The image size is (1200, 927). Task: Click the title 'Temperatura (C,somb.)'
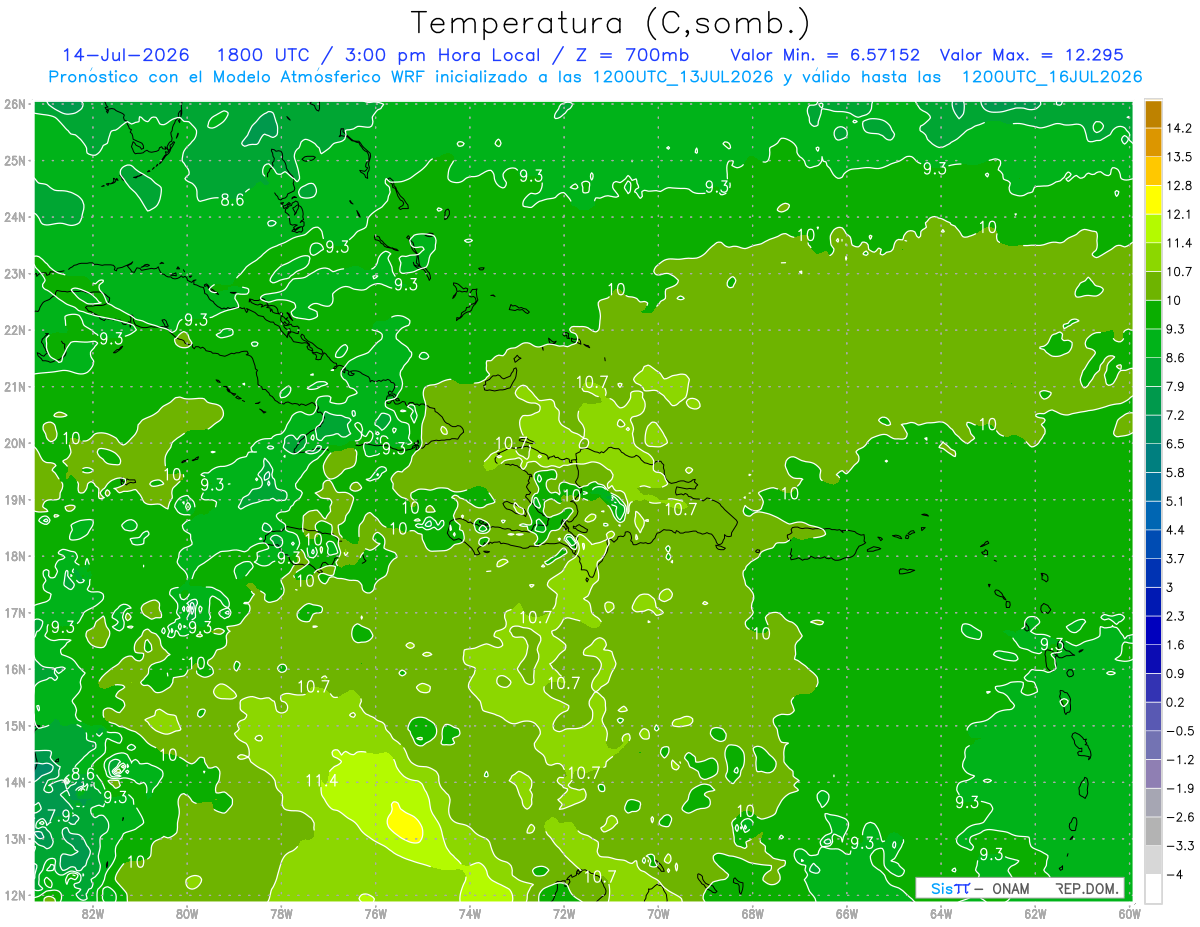(x=611, y=23)
